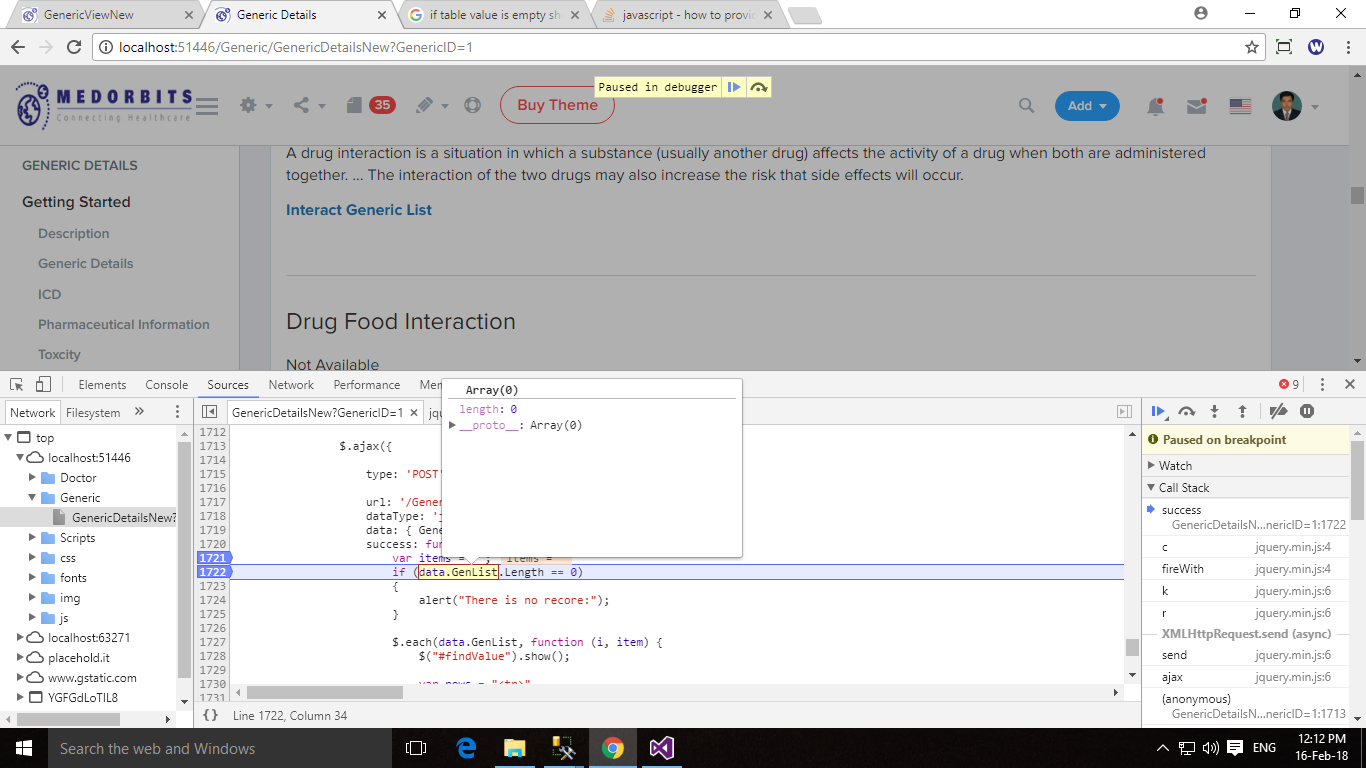Collapse the top frame tree node
Image resolution: width=1366 pixels, height=768 pixels.
(x=10, y=438)
